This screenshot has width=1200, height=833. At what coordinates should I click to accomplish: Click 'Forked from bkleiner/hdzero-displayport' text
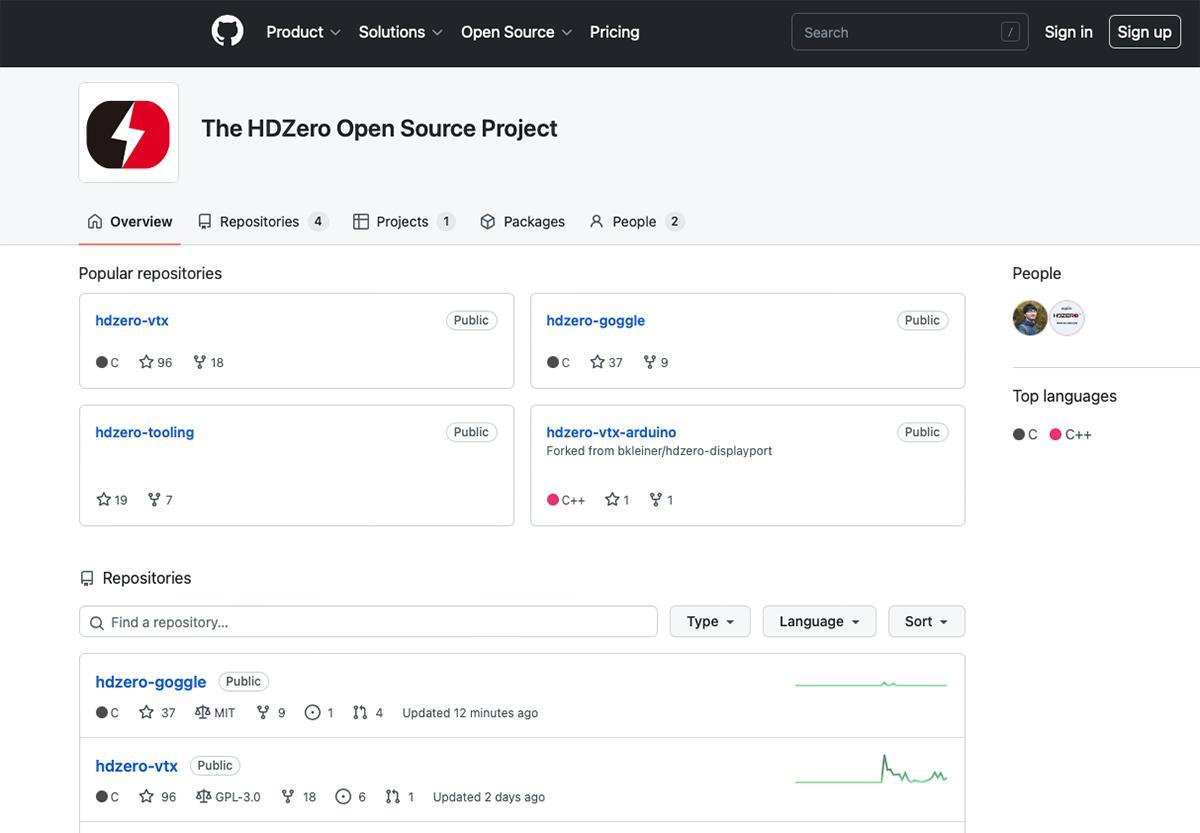tap(659, 451)
